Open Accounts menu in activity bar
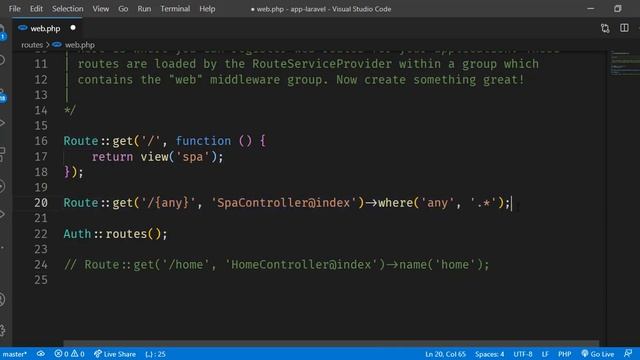The image size is (640, 360). [x=2, y=300]
